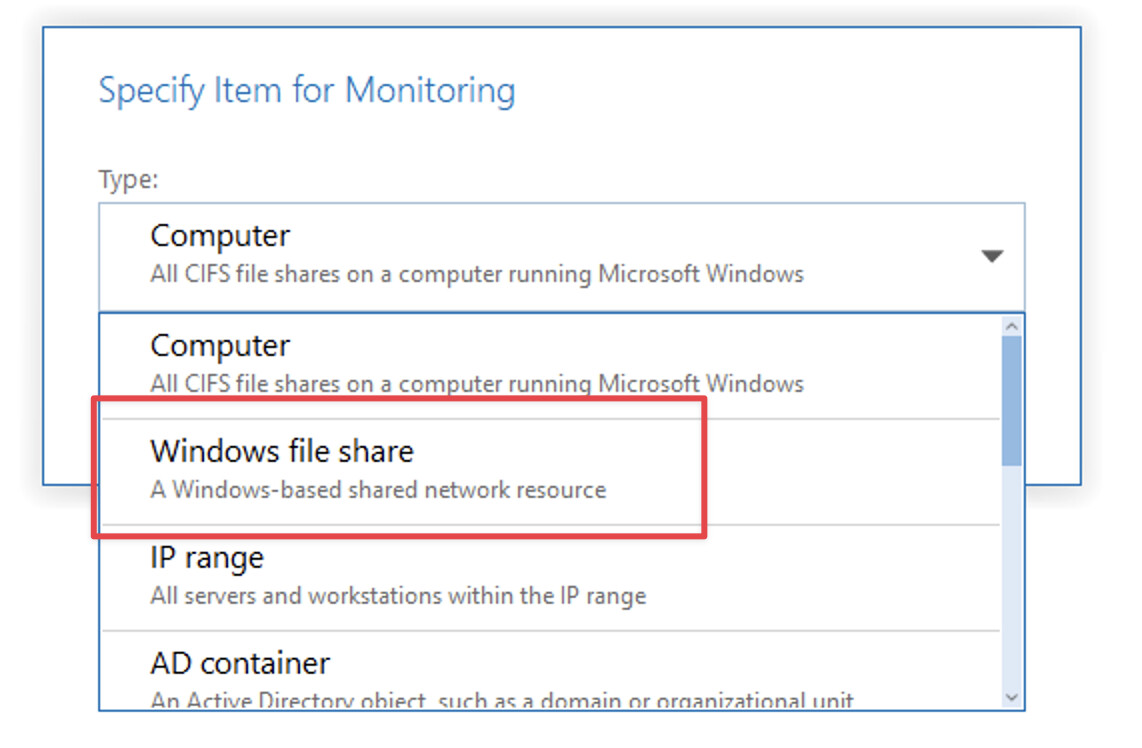Choose the Windows file share option
The width and height of the screenshot is (1142, 748).
pos(282,452)
